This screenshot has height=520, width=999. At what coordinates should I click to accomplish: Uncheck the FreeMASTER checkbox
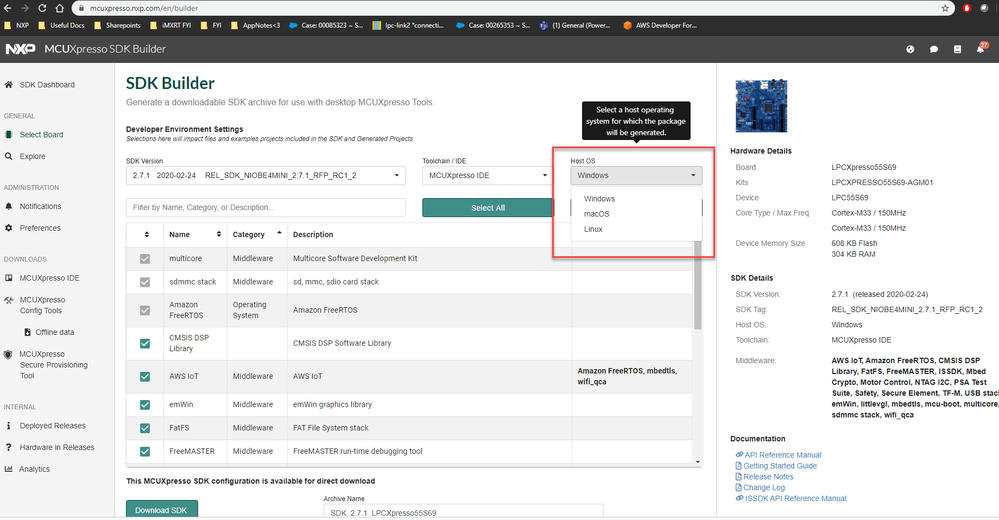(145, 451)
